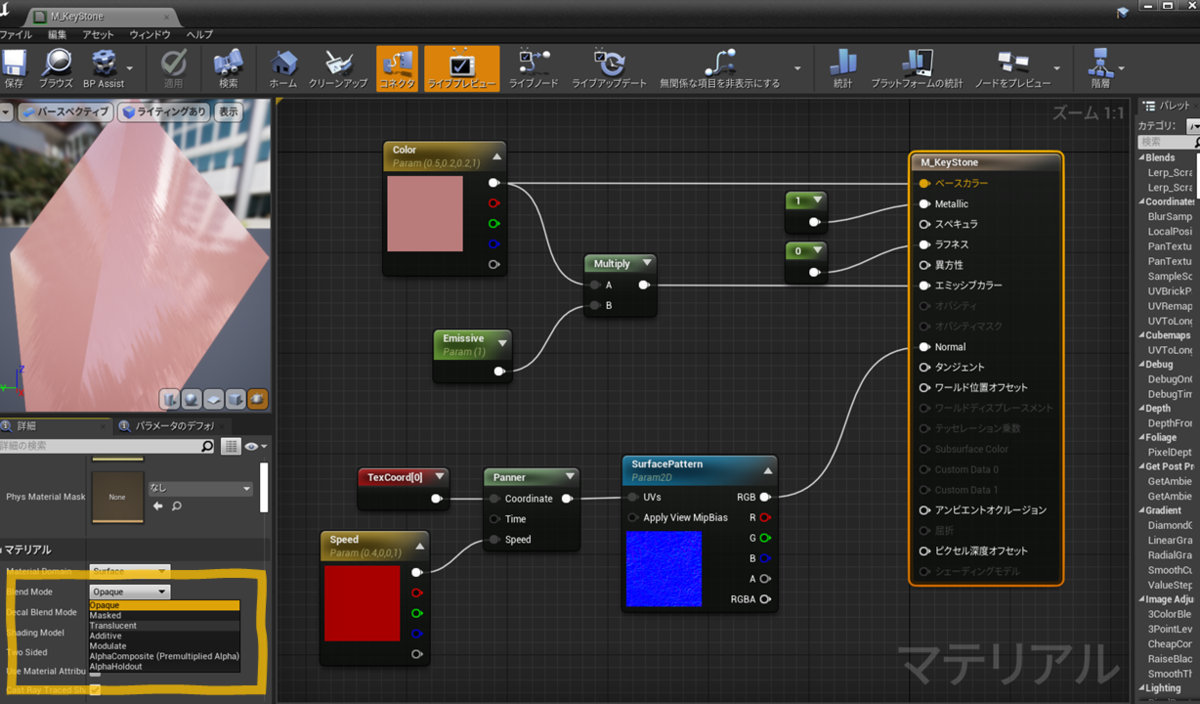Switch preview mesh to plane shape

[214, 399]
